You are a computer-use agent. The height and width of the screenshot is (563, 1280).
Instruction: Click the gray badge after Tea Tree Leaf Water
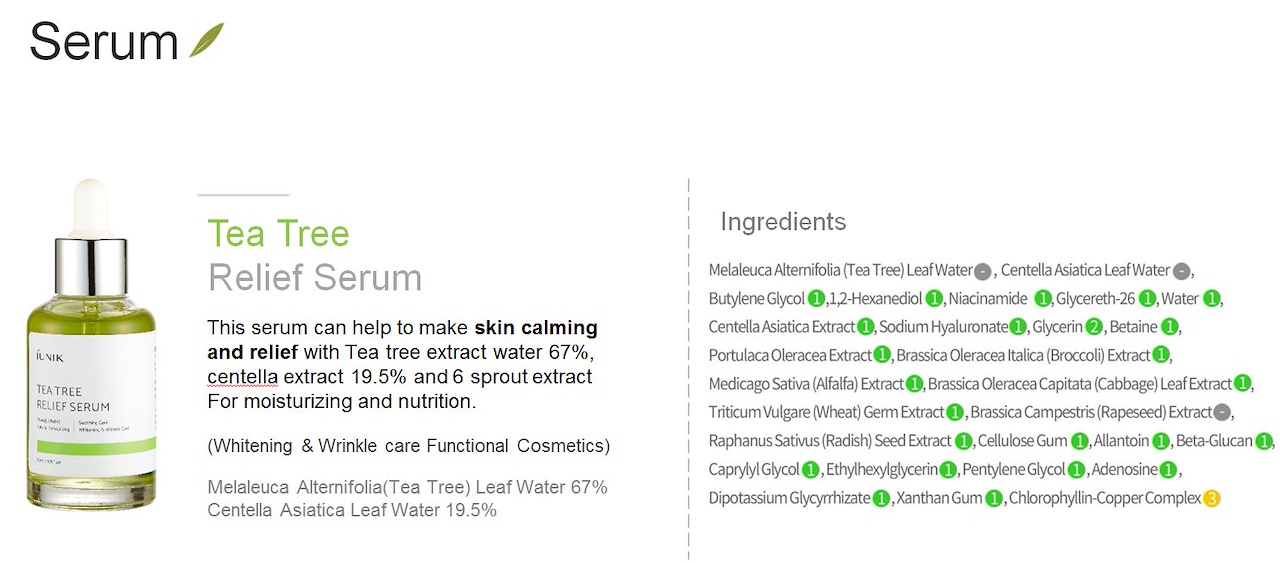click(983, 271)
